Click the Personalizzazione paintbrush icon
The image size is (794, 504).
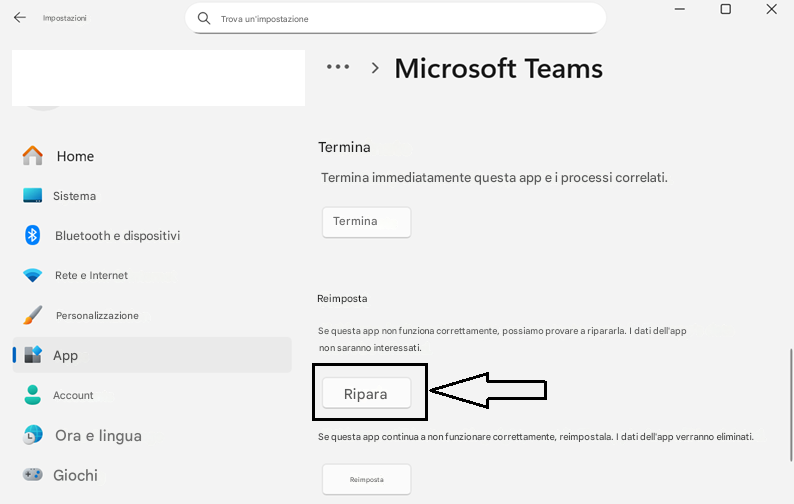33,315
